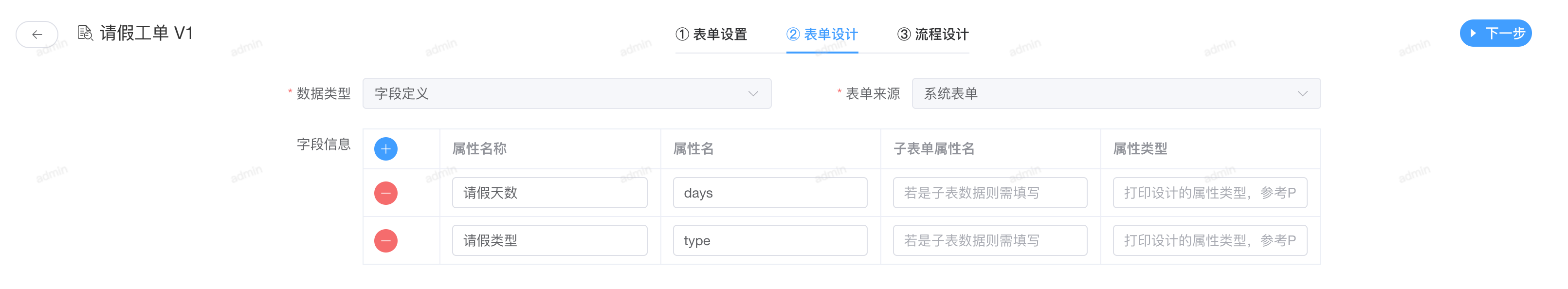Go to the 流程设计 step tab

[932, 35]
